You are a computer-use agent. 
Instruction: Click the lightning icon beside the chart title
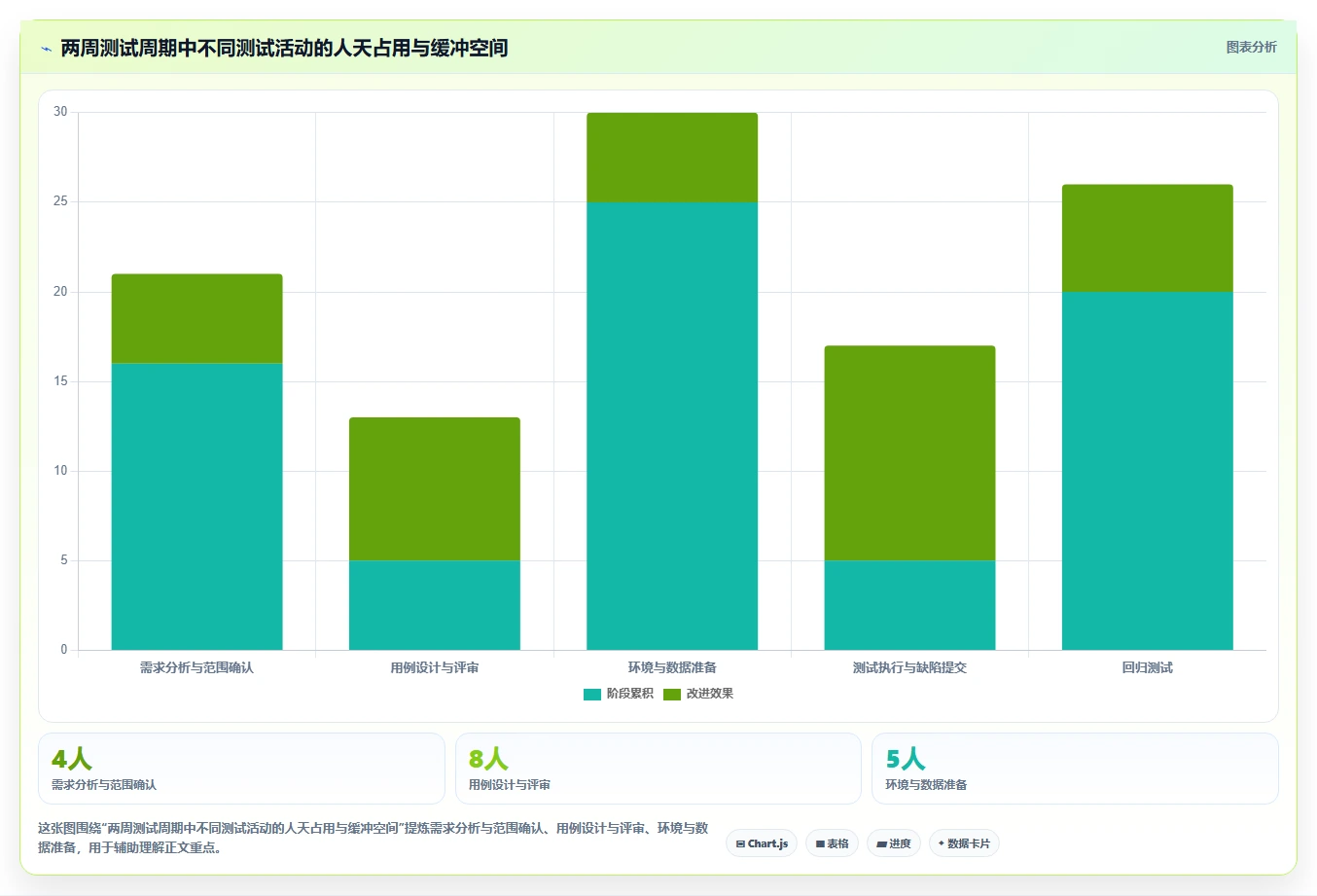(x=46, y=49)
